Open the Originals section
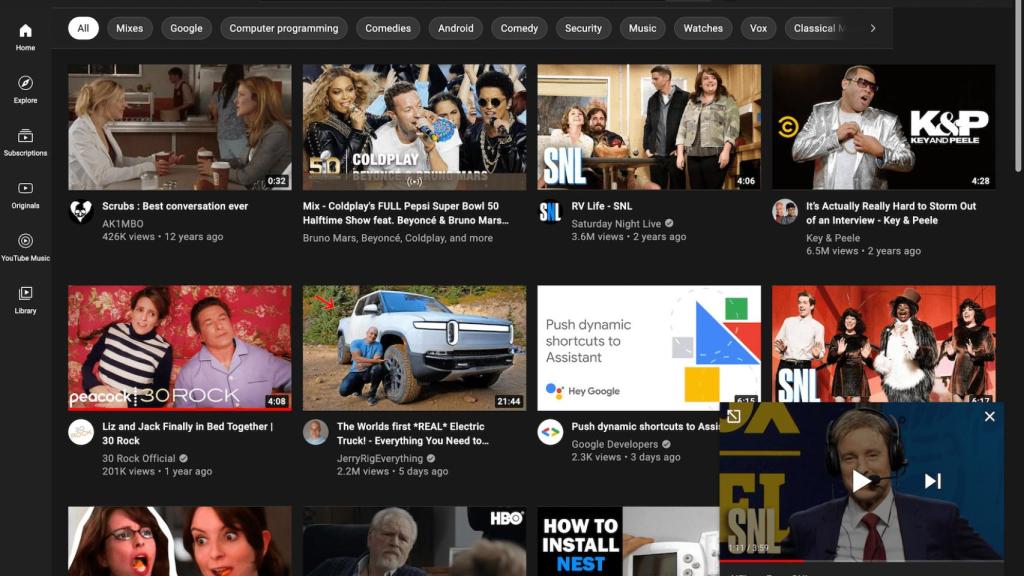The height and width of the screenshot is (576, 1024). pyautogui.click(x=25, y=194)
